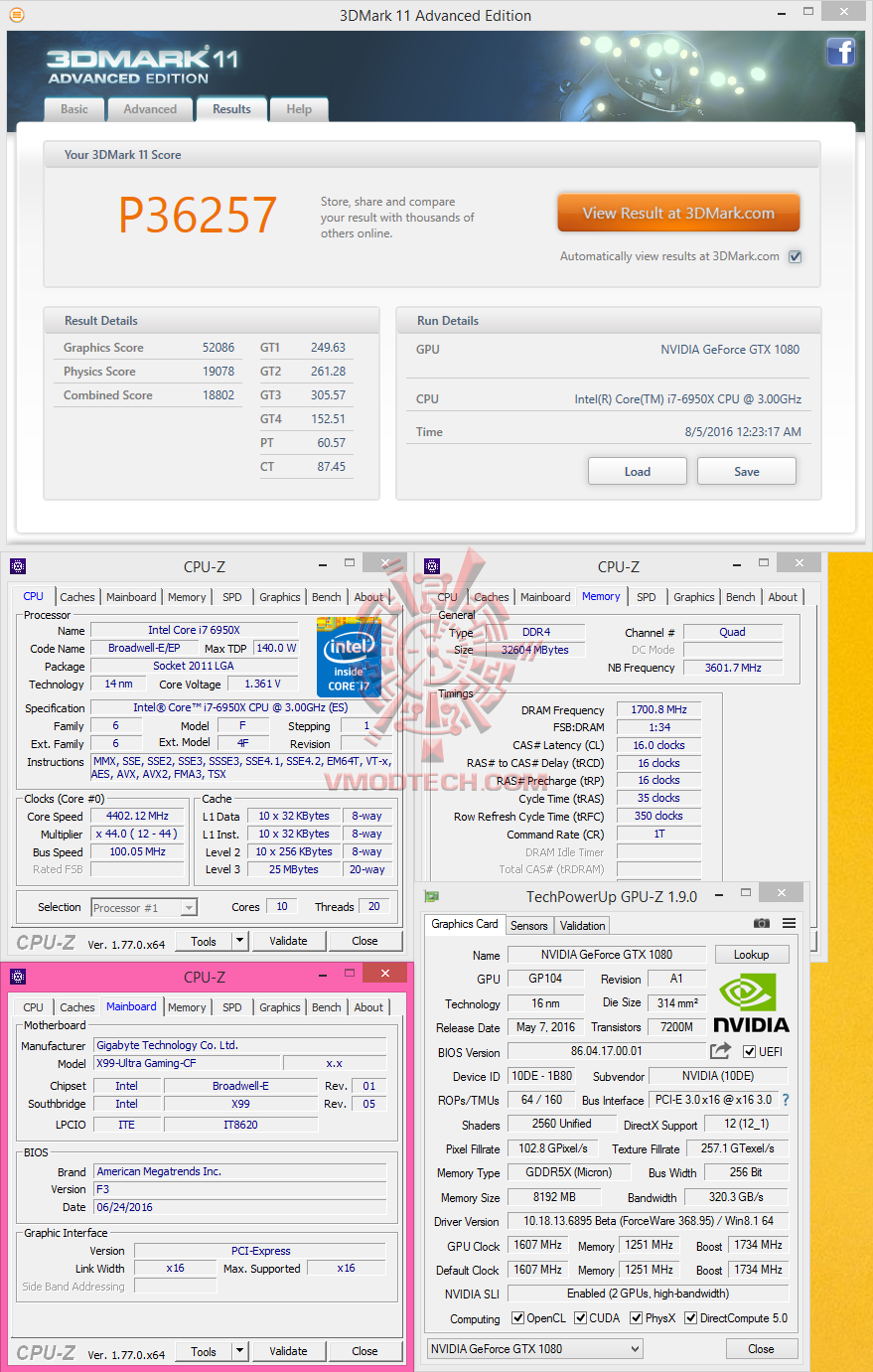Open Facebook icon in 3DMark header

point(840,52)
